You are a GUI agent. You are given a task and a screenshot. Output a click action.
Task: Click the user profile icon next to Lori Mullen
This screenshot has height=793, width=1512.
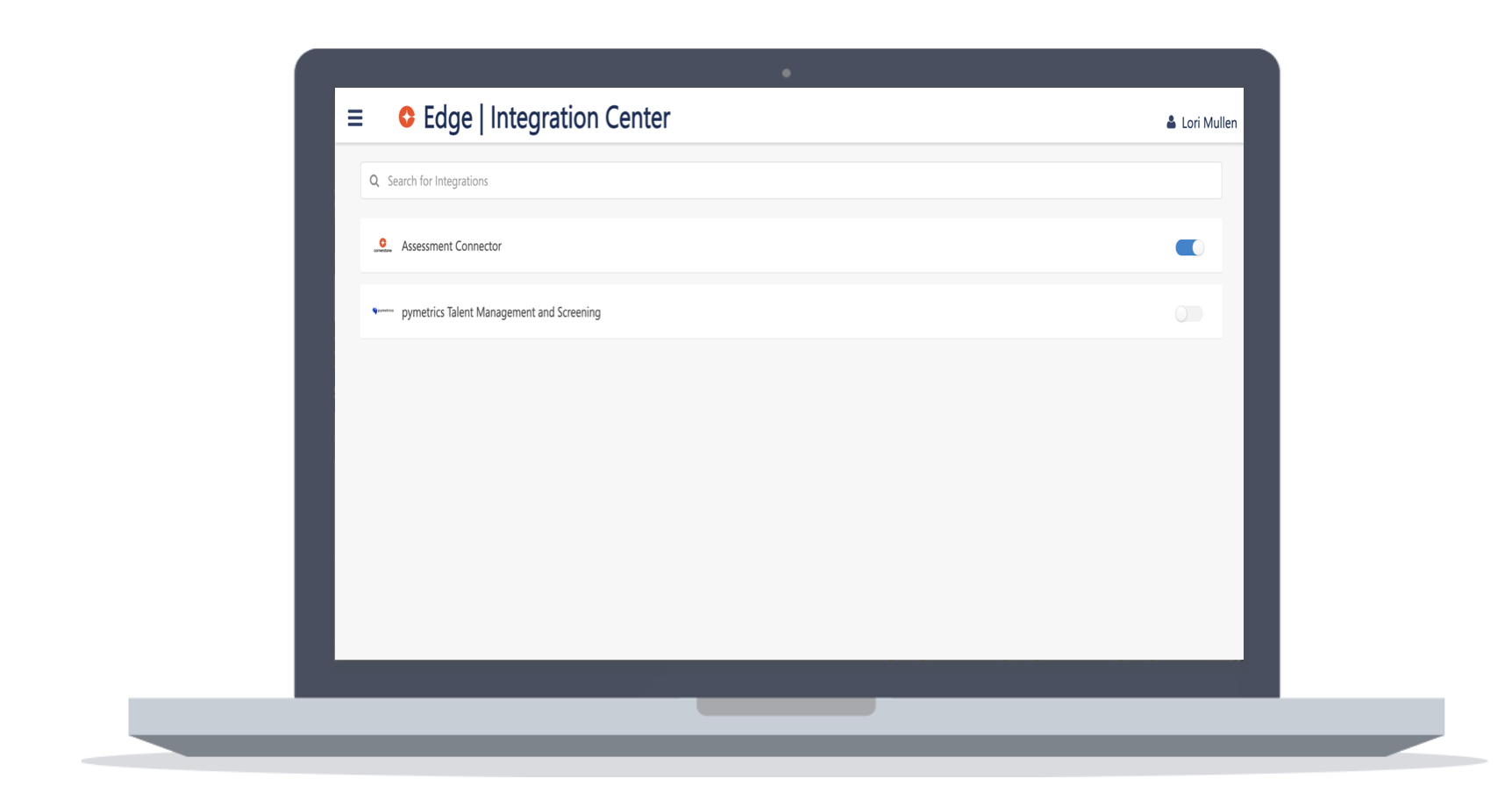coord(1169,123)
